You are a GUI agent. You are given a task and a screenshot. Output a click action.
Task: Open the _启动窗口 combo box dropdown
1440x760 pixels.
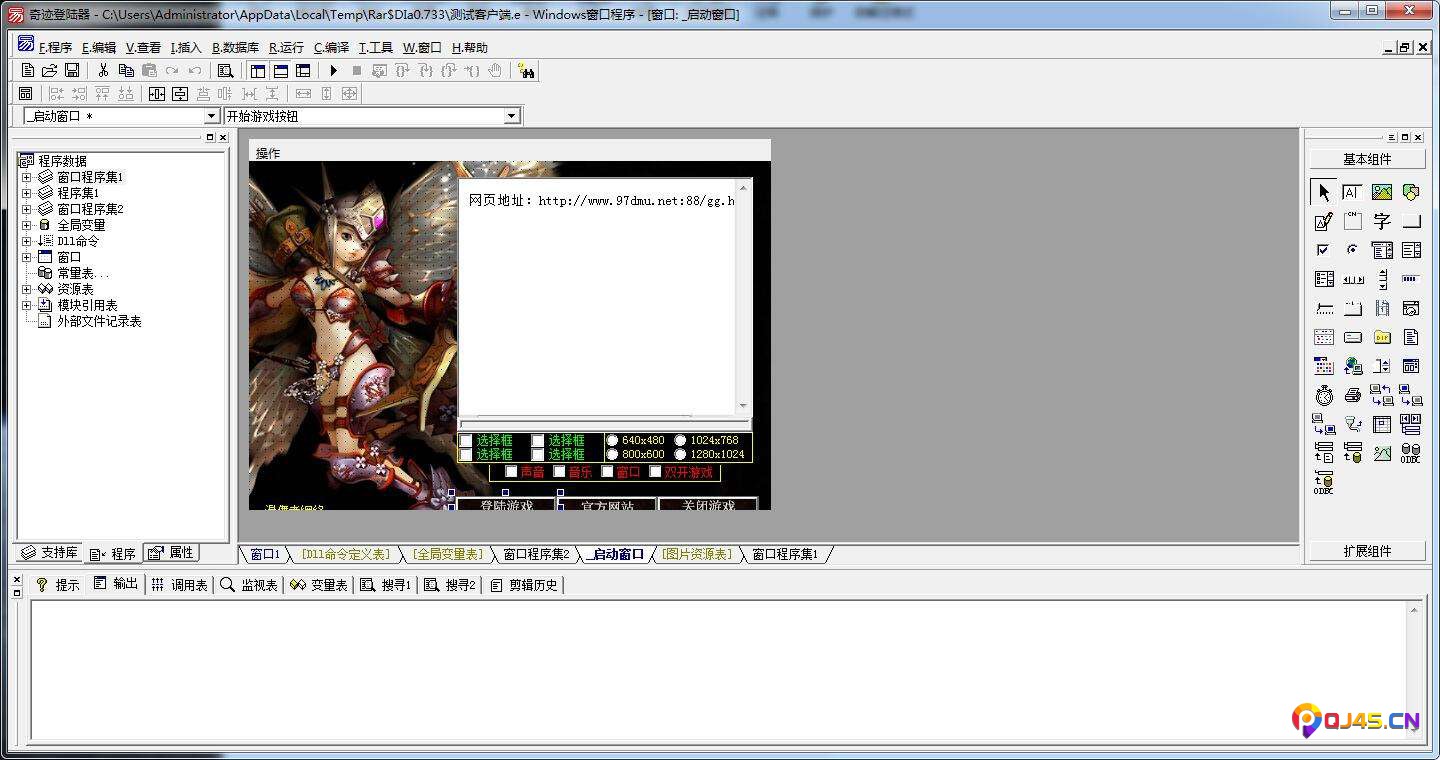[x=211, y=116]
